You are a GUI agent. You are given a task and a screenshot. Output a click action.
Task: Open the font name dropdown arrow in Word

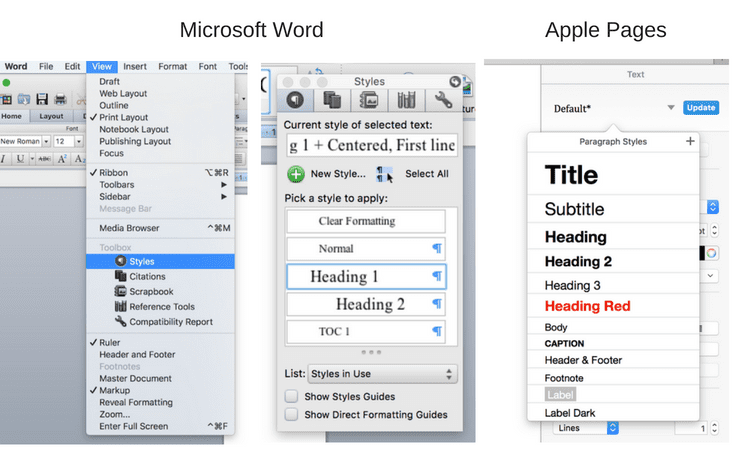pyautogui.click(x=46, y=142)
